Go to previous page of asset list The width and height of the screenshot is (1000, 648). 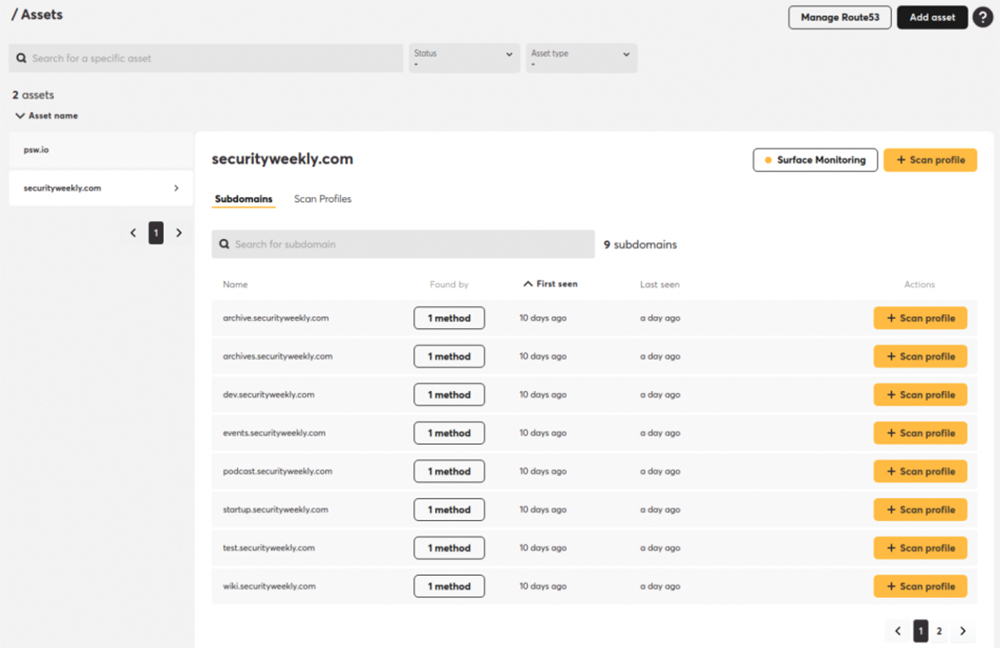133,233
